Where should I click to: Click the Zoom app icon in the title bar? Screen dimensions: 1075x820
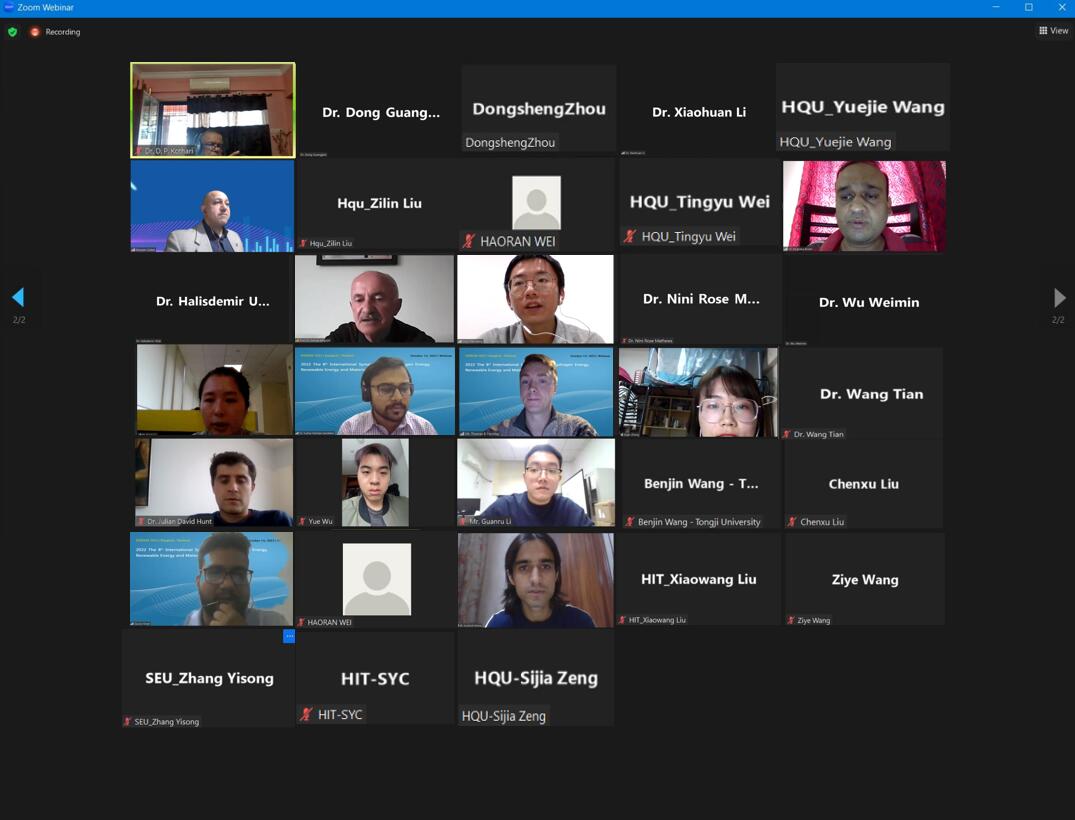click(9, 8)
